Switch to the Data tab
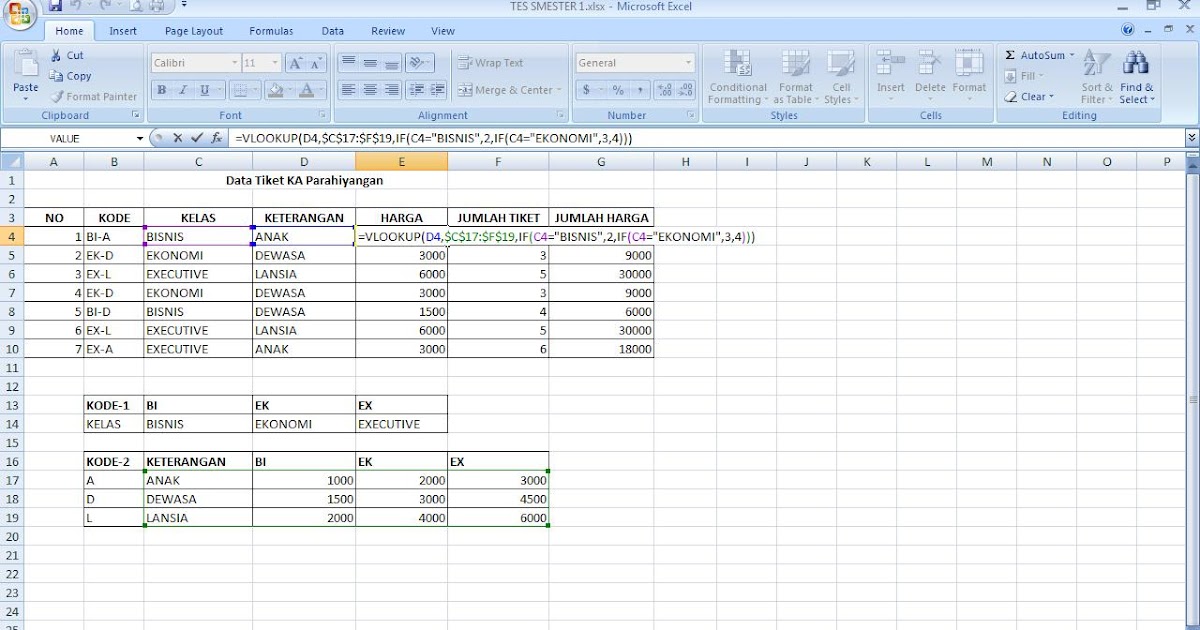This screenshot has height=630, width=1200. 333,31
